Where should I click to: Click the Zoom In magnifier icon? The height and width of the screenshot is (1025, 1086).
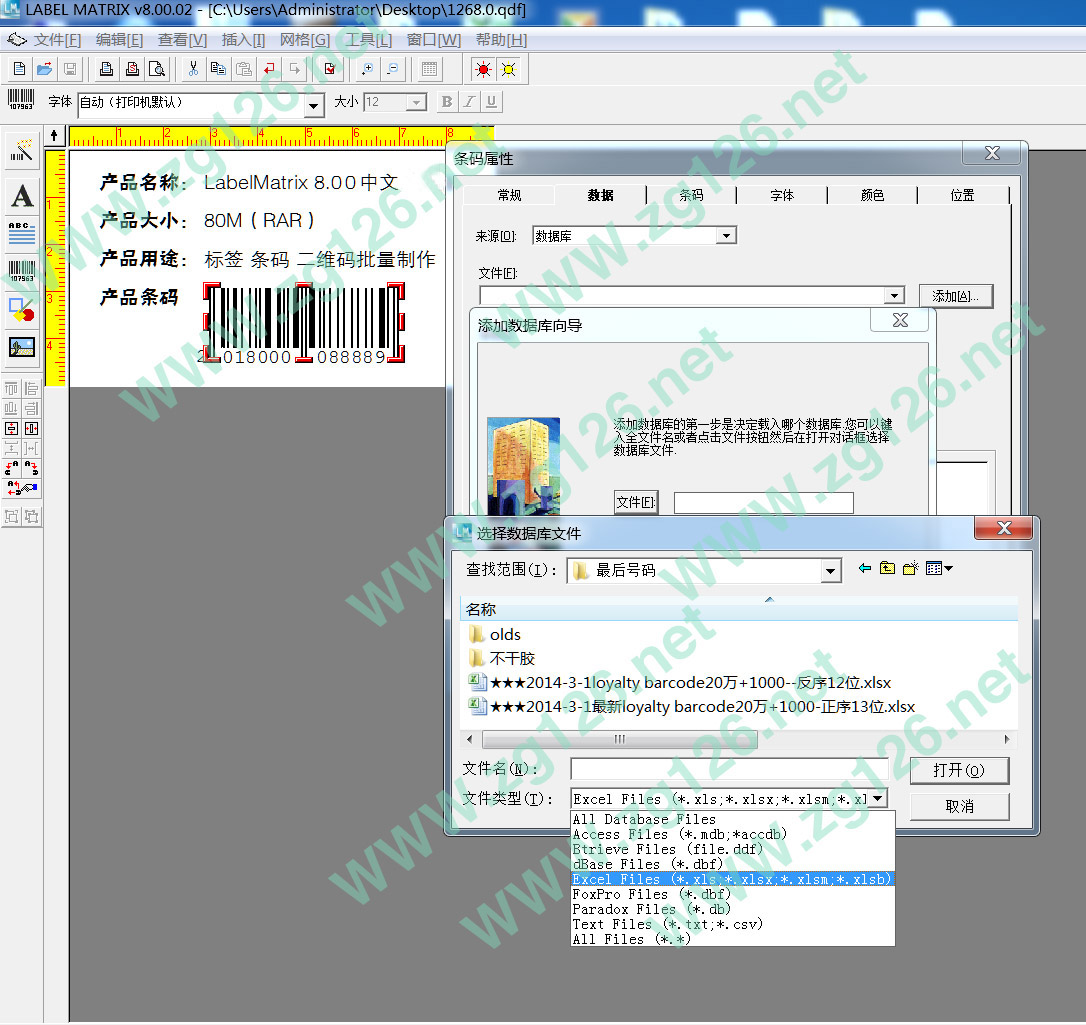[367, 69]
